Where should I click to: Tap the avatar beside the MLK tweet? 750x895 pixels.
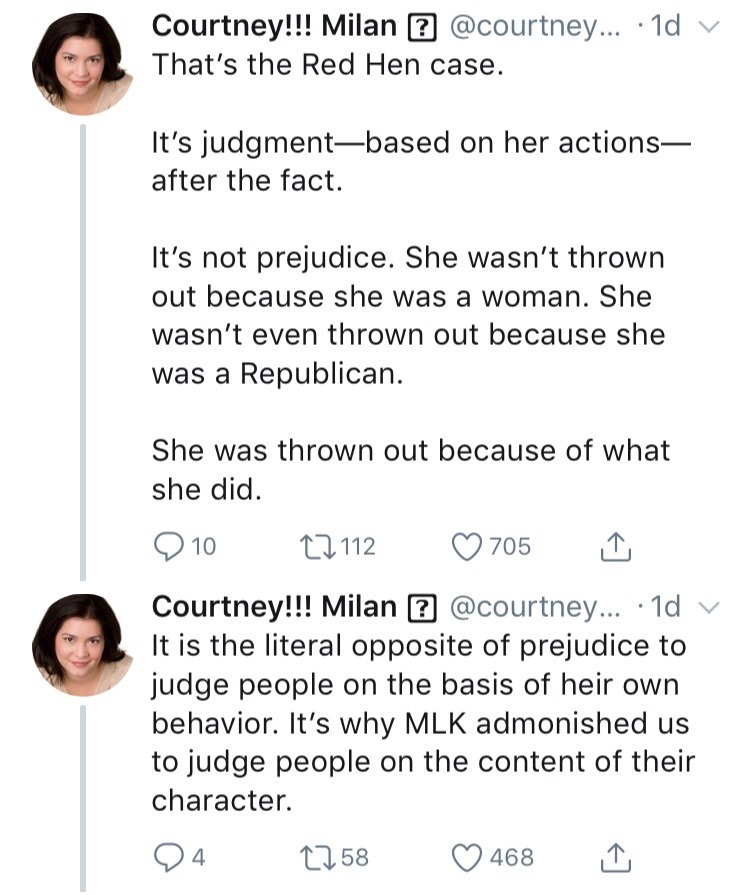[83, 643]
